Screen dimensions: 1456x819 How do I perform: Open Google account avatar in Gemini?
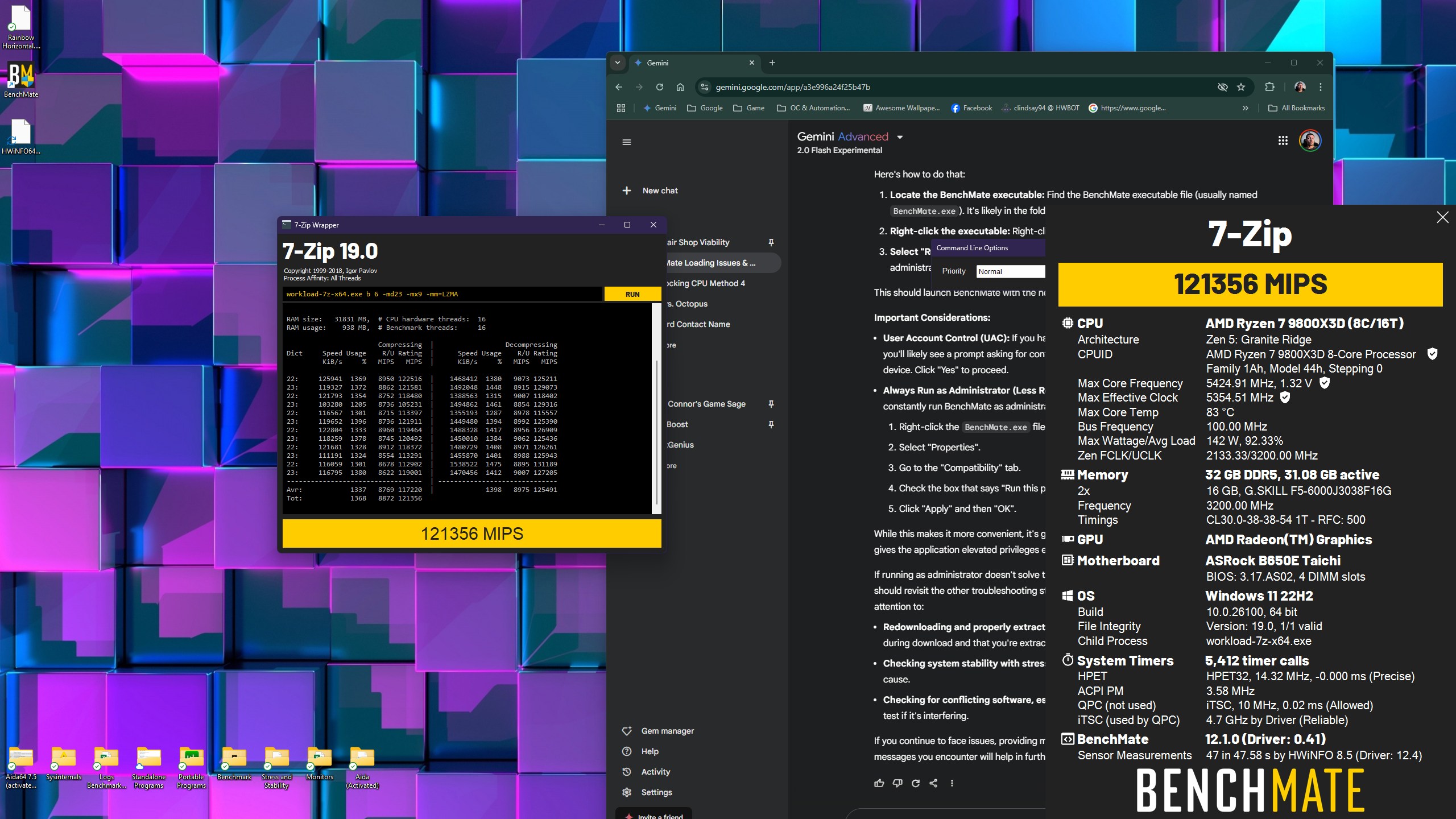[1310, 140]
